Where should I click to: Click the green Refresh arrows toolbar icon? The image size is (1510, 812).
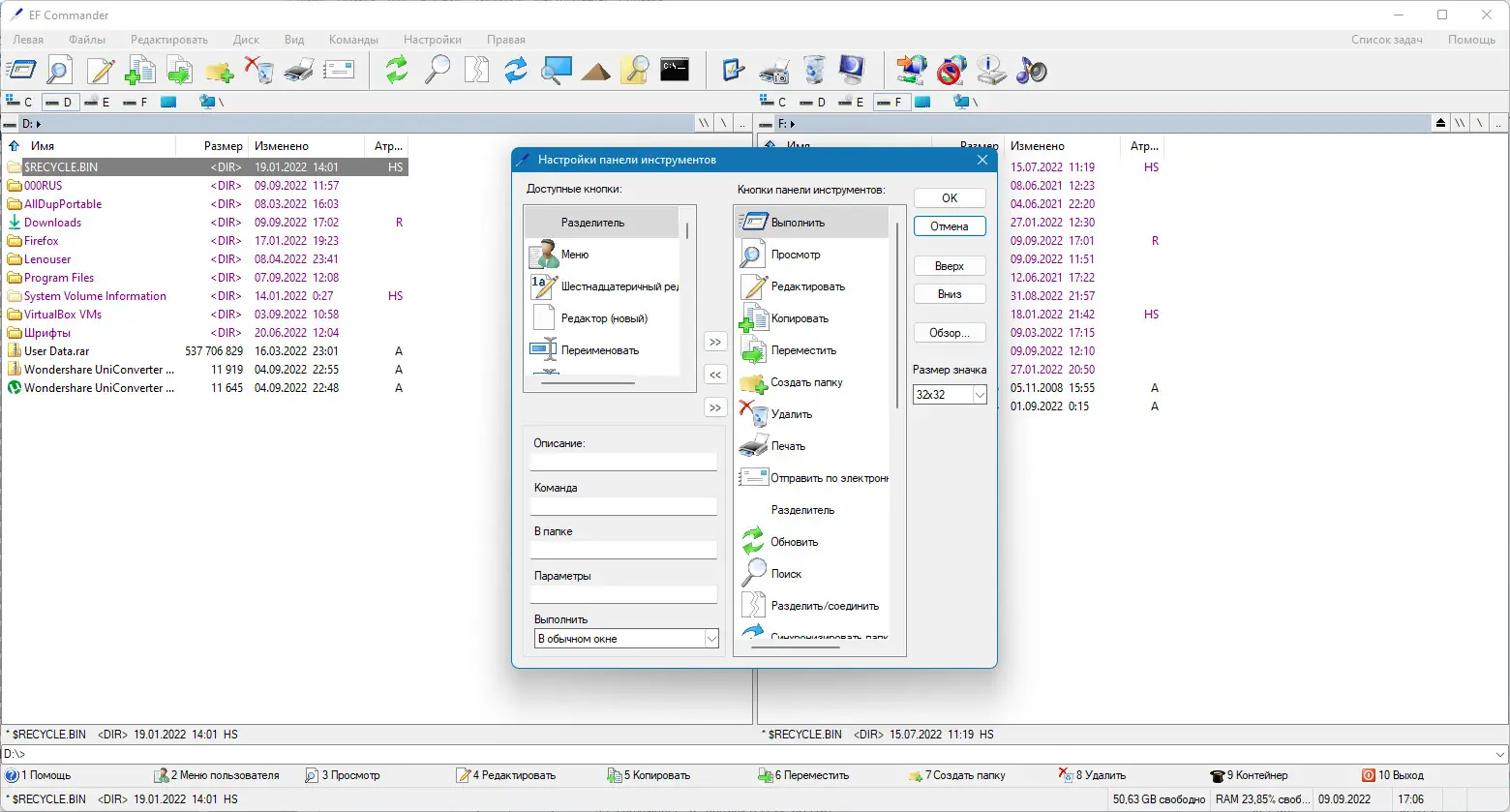click(397, 70)
